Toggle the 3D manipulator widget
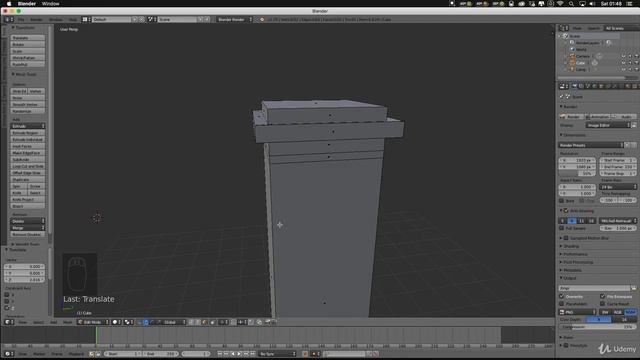640x360 pixels. [x=140, y=322]
